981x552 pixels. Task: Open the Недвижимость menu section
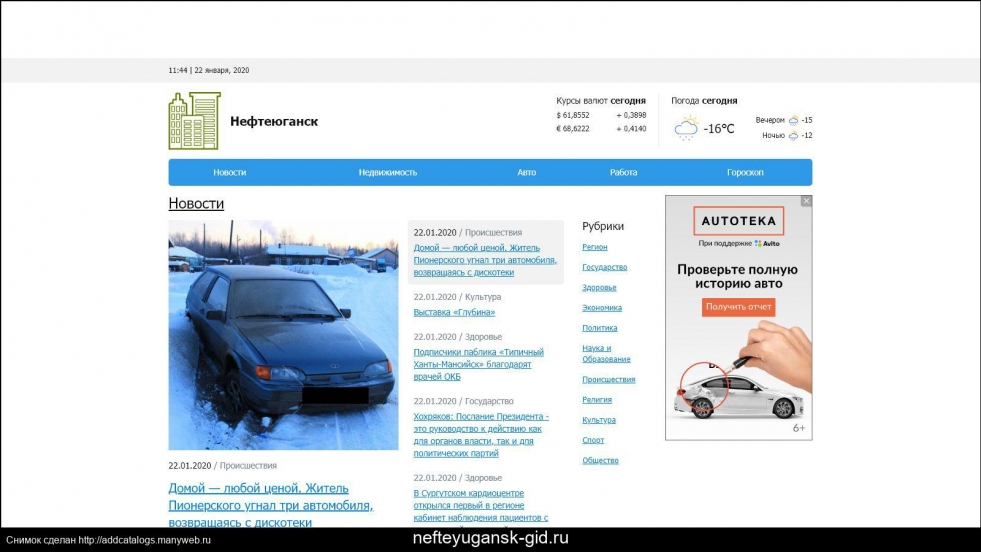tap(388, 172)
